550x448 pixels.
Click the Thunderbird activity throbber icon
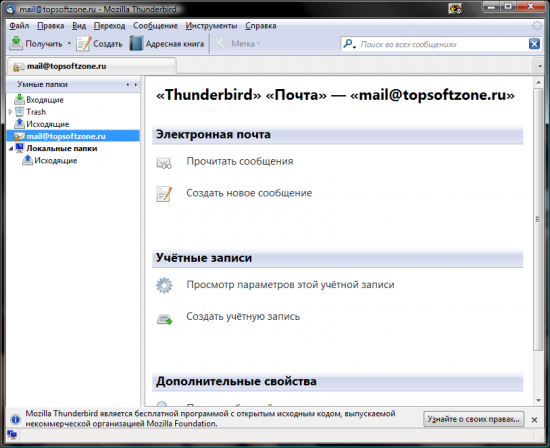(537, 26)
